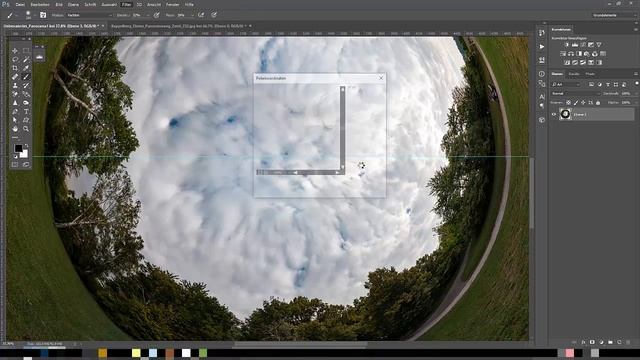640x360 pixels.
Task: Toggle the brush settings panel
Action: tap(43, 15)
